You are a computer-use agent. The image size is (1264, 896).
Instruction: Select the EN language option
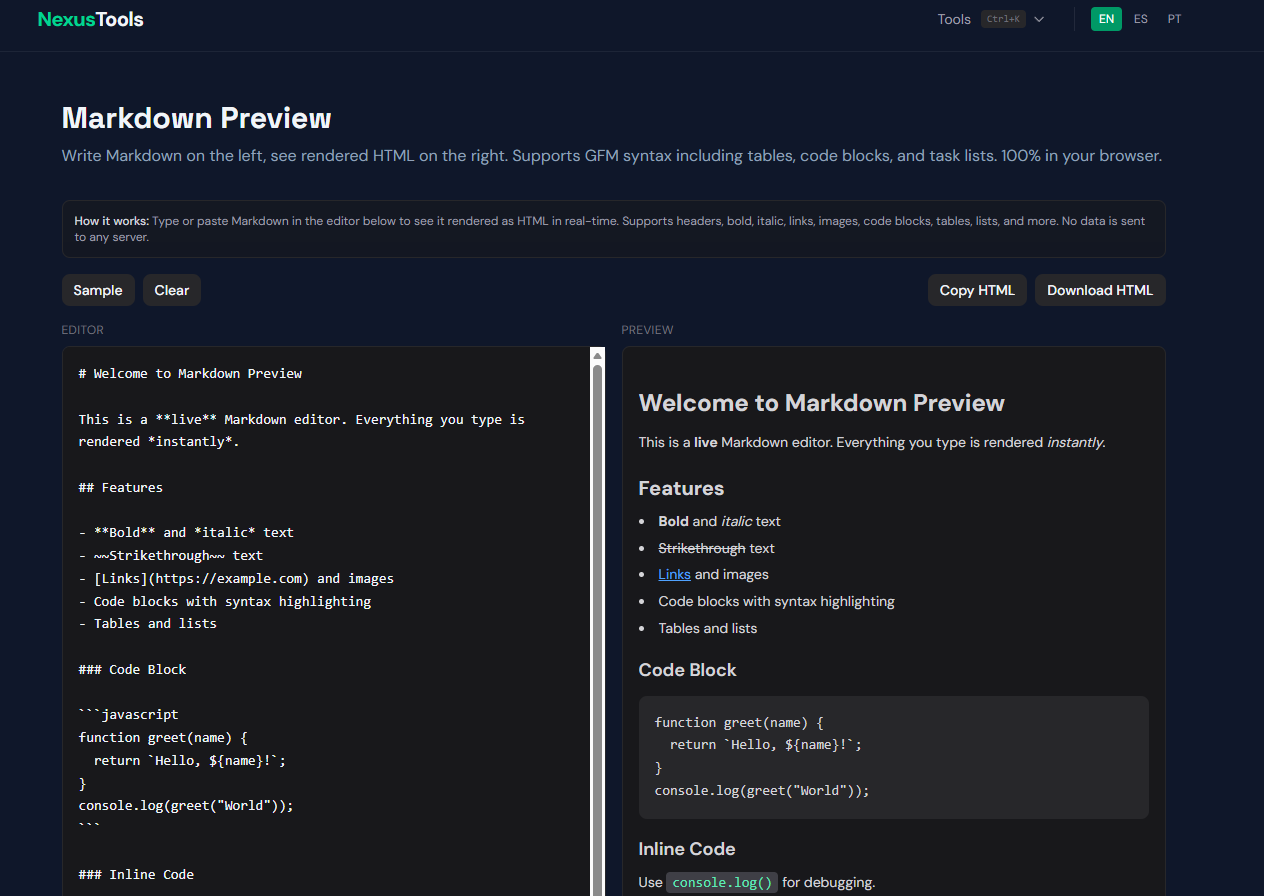tap(1106, 19)
